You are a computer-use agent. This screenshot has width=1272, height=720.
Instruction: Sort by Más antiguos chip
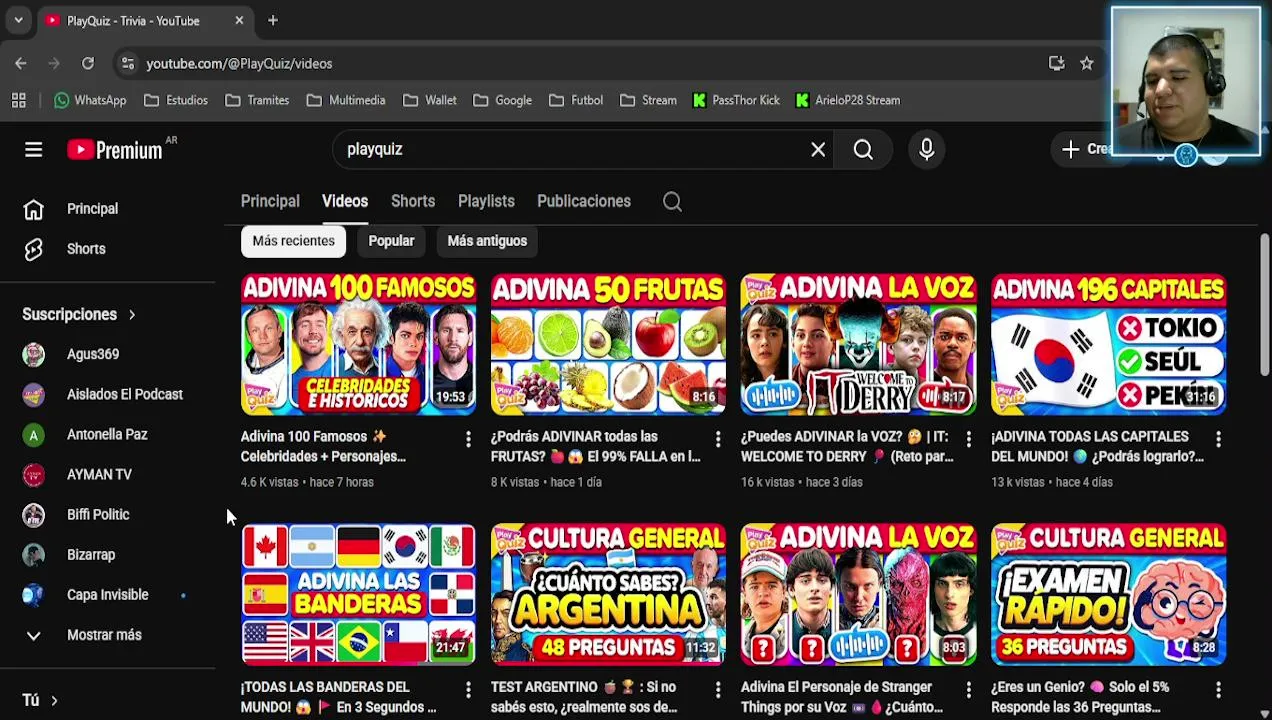click(487, 241)
